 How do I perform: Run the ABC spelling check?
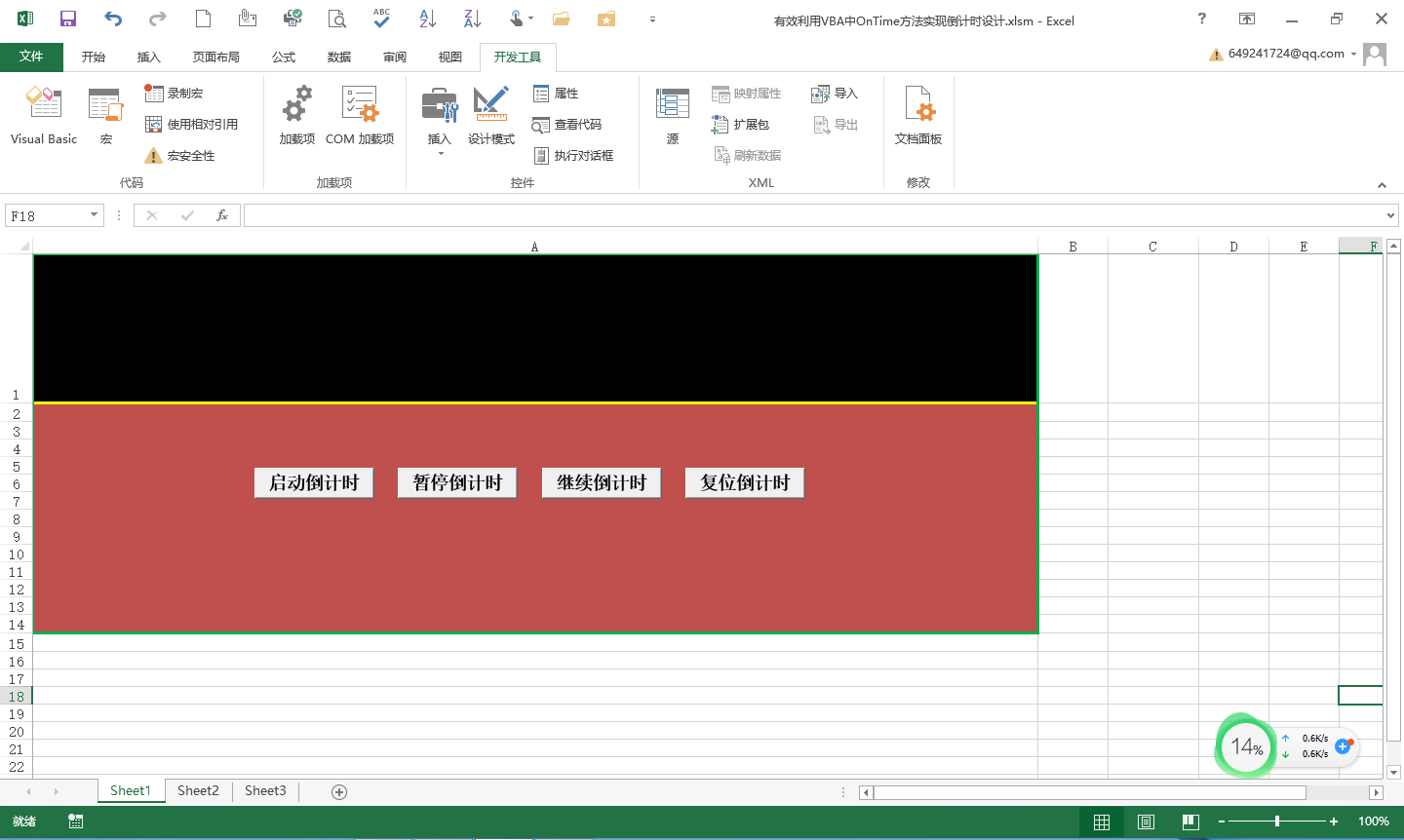(x=382, y=19)
